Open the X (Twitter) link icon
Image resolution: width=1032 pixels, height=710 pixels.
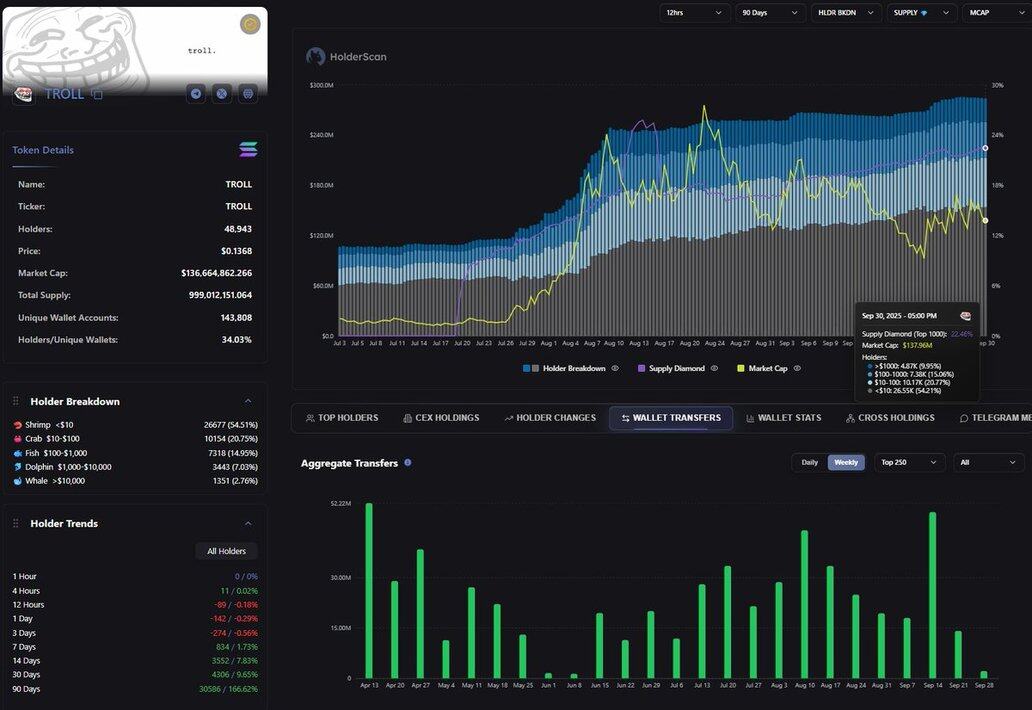(x=222, y=93)
